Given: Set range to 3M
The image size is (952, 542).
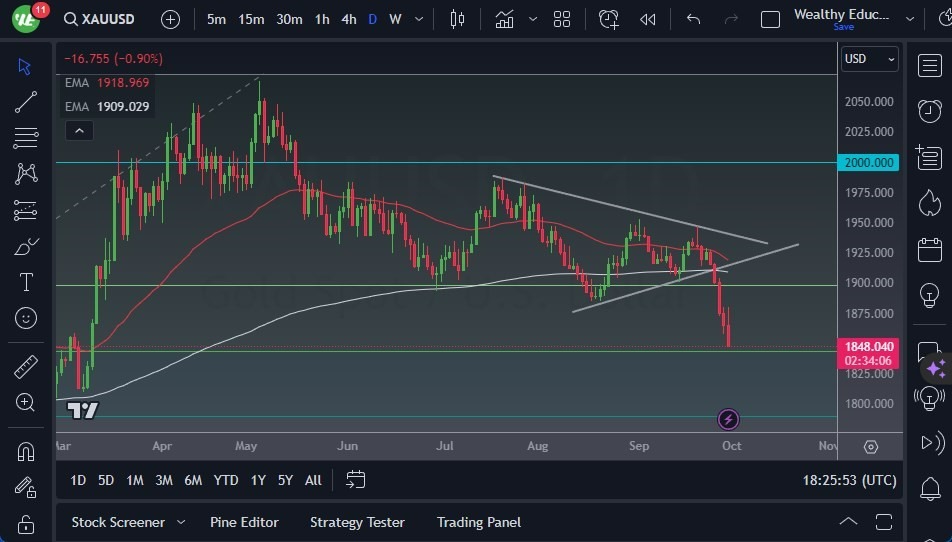Looking at the screenshot, I should point(164,480).
